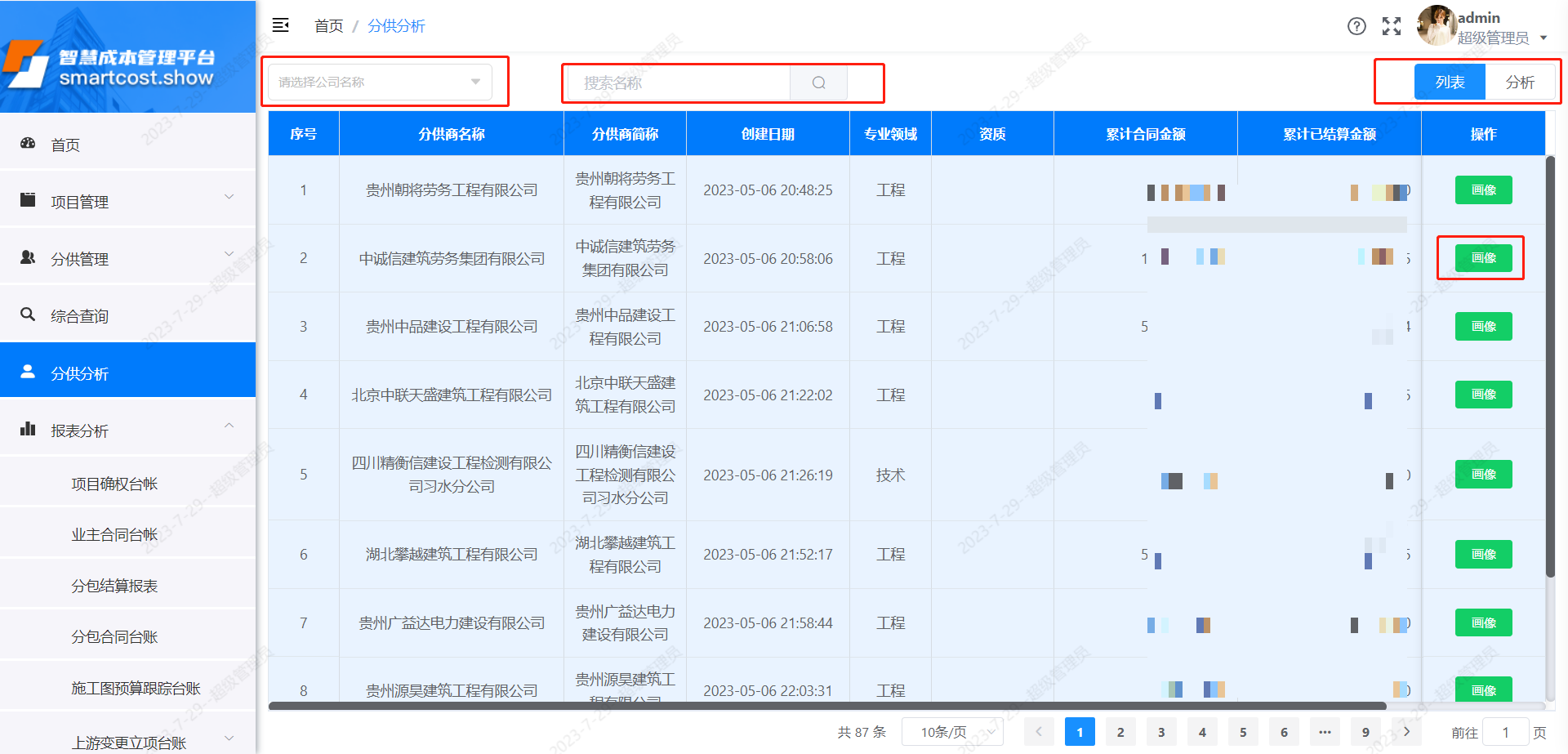Viewport: 1568px width, 754px height.
Task: Click the page number input field
Action: (1507, 731)
